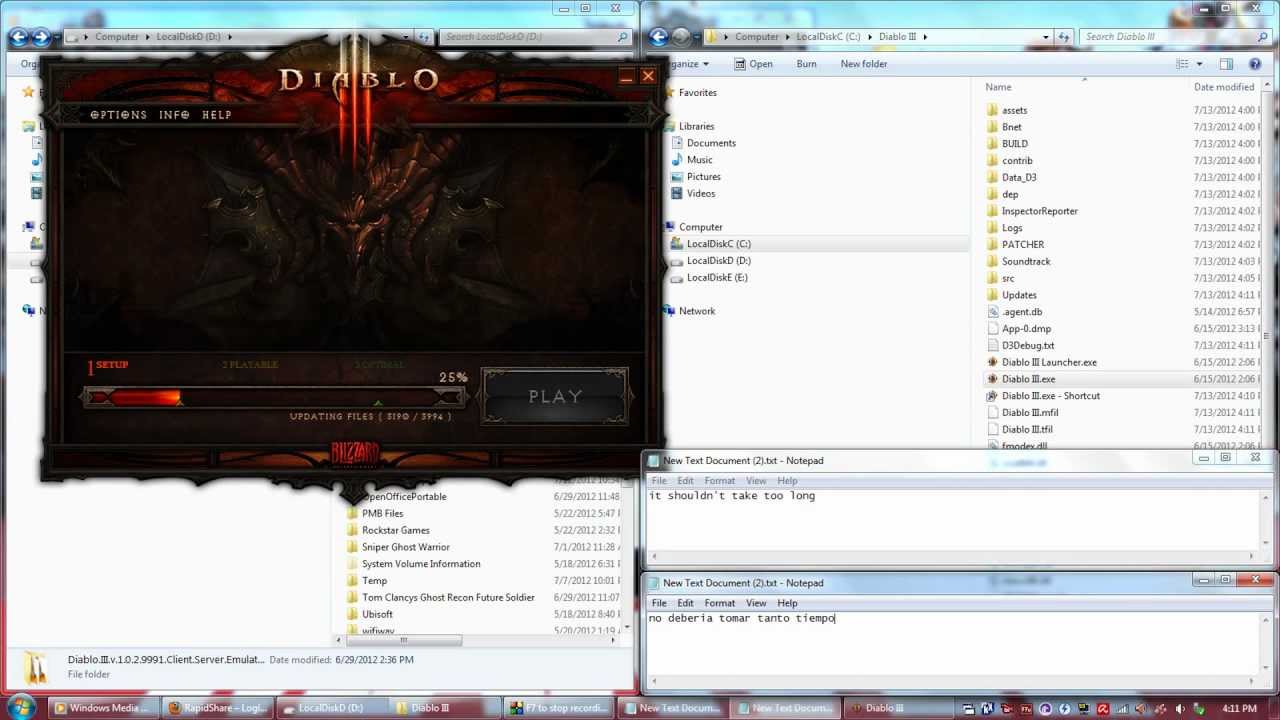Screen dimensions: 1280x720
Task: Open File menu in Notepad with Spanish text
Action: [659, 603]
